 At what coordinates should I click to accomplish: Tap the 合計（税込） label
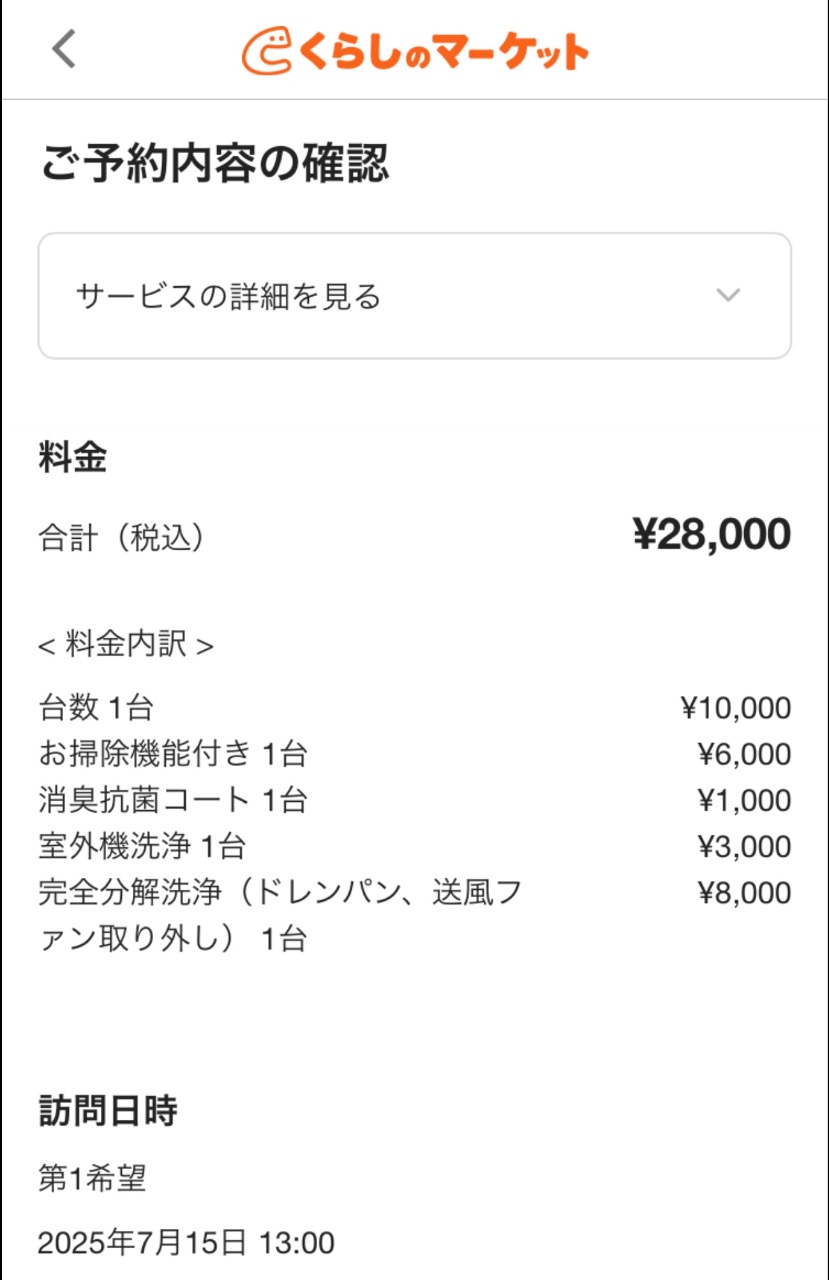[121, 538]
